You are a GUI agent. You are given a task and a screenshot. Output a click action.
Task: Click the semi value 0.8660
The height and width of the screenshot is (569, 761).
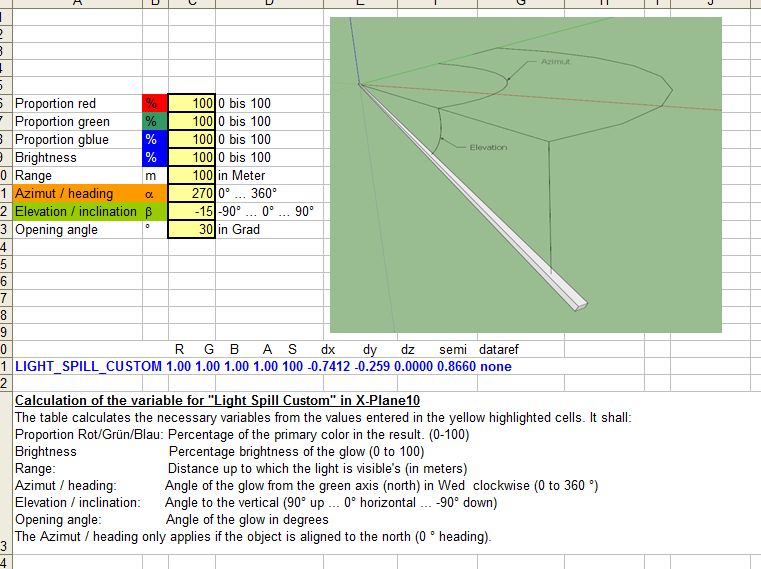click(456, 366)
